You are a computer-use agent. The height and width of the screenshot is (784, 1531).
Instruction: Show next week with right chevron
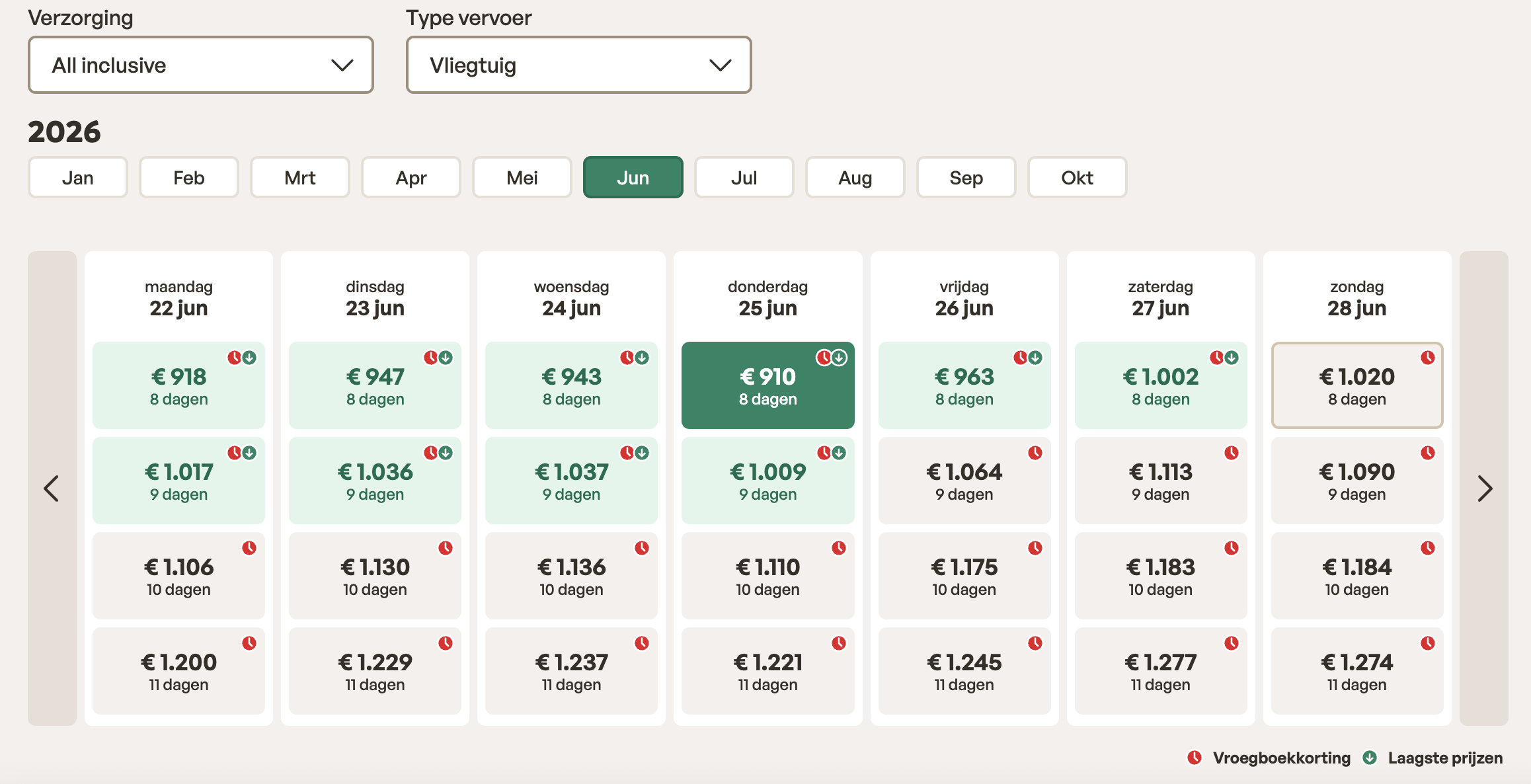click(1484, 489)
